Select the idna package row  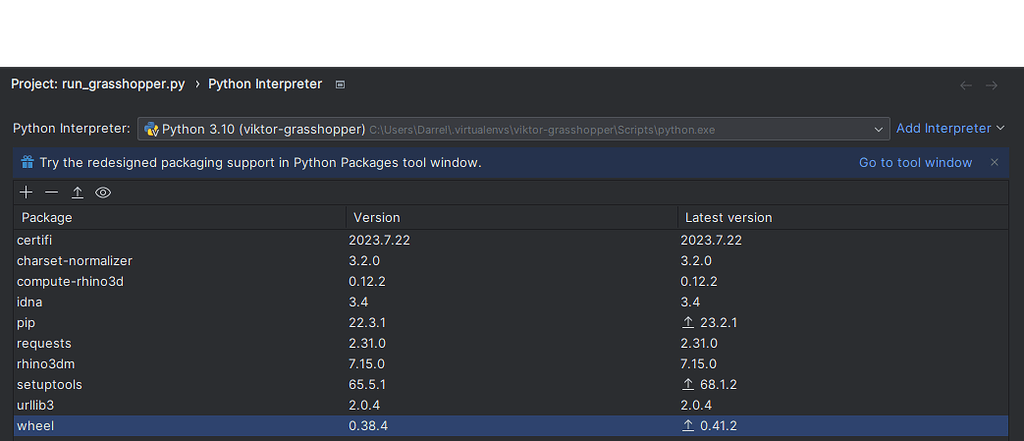coord(511,302)
